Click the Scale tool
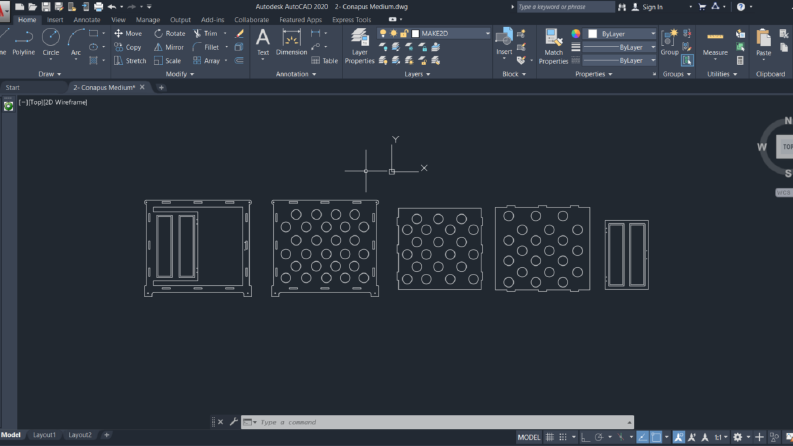The height and width of the screenshot is (446, 793). (x=167, y=61)
